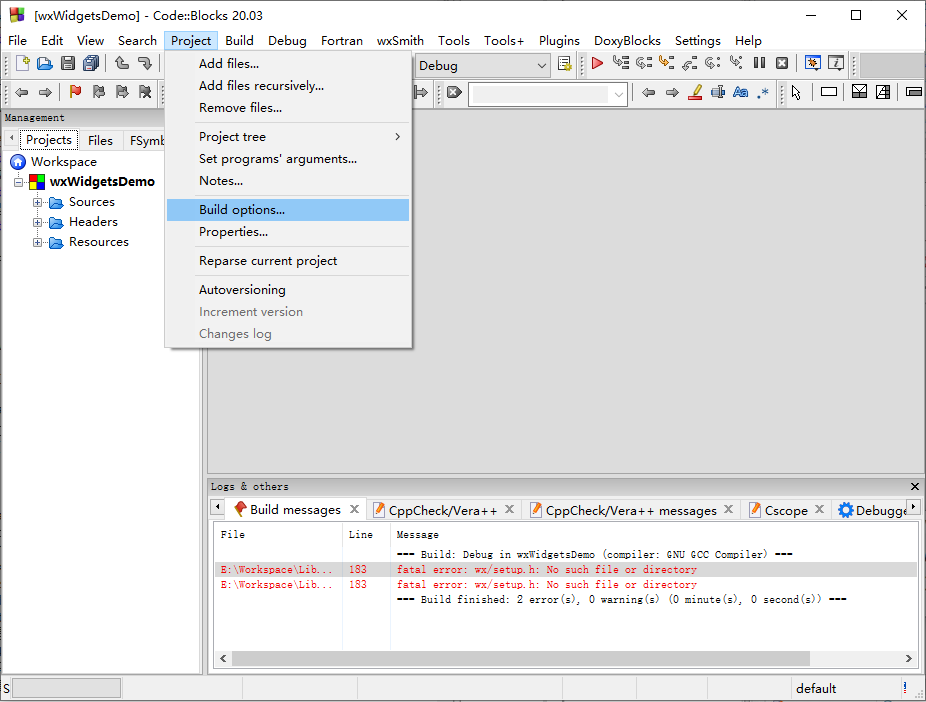Click inside the incremental search input field
926x702 pixels.
pos(540,94)
